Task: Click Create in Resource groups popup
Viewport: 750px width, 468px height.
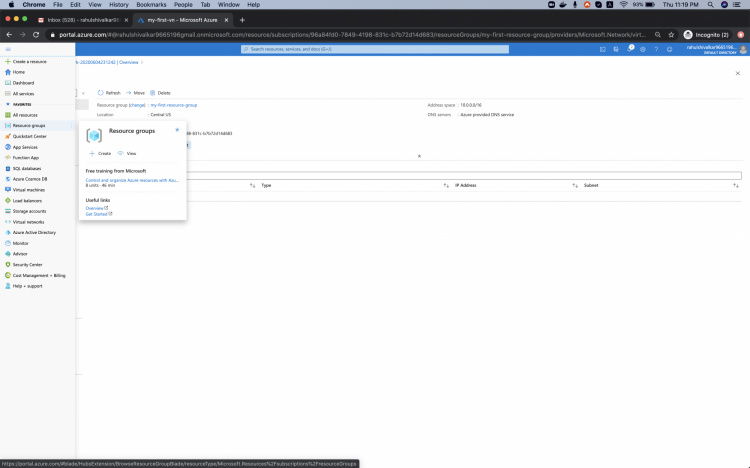Action: coord(100,153)
